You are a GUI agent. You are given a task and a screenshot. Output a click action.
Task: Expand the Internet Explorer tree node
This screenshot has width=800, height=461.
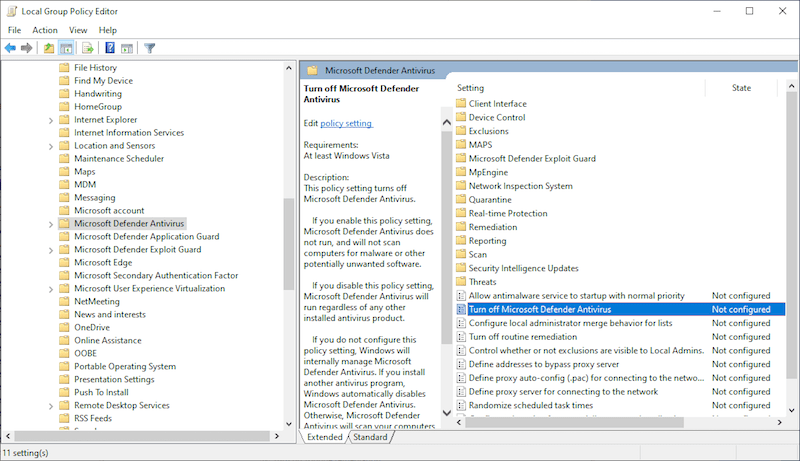[51, 120]
